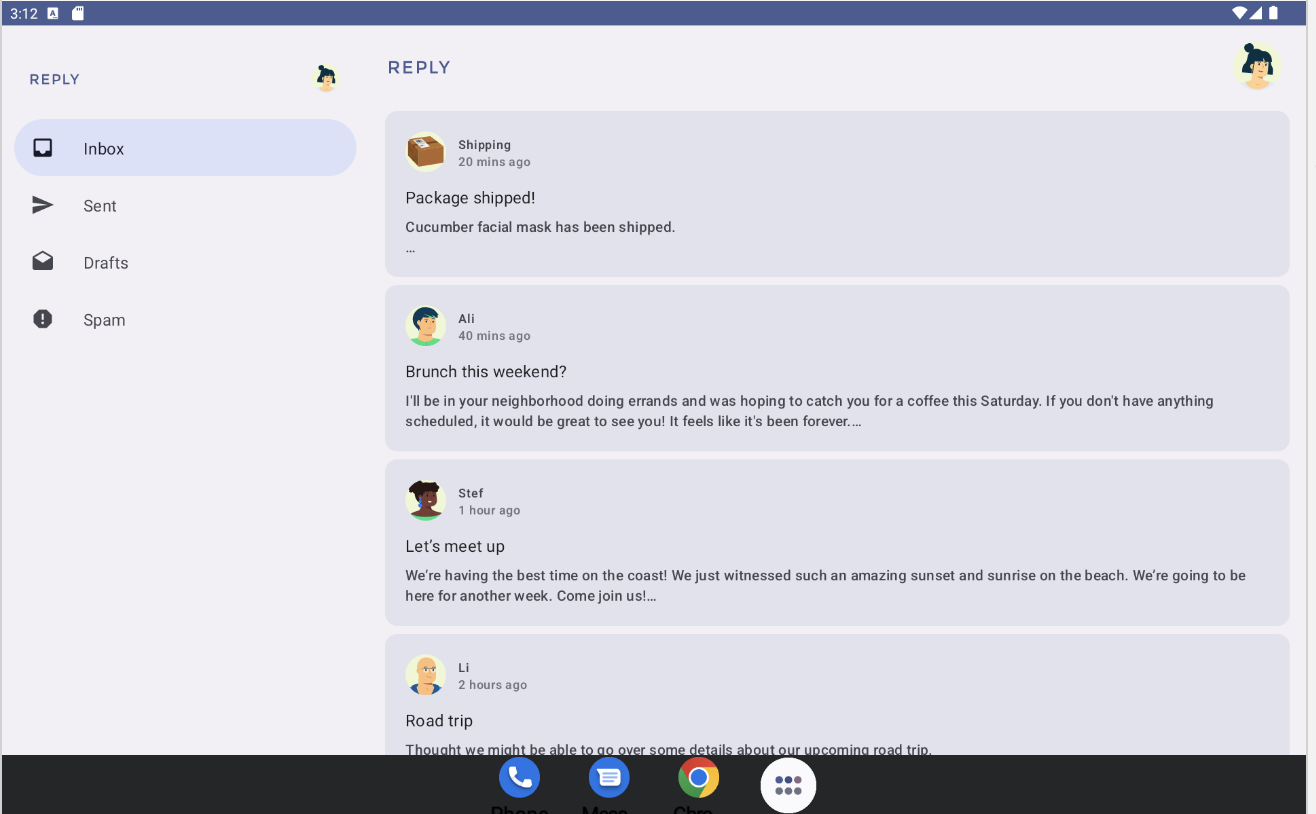Open the profile avatar at top right
The image size is (1316, 814).
click(x=1258, y=65)
